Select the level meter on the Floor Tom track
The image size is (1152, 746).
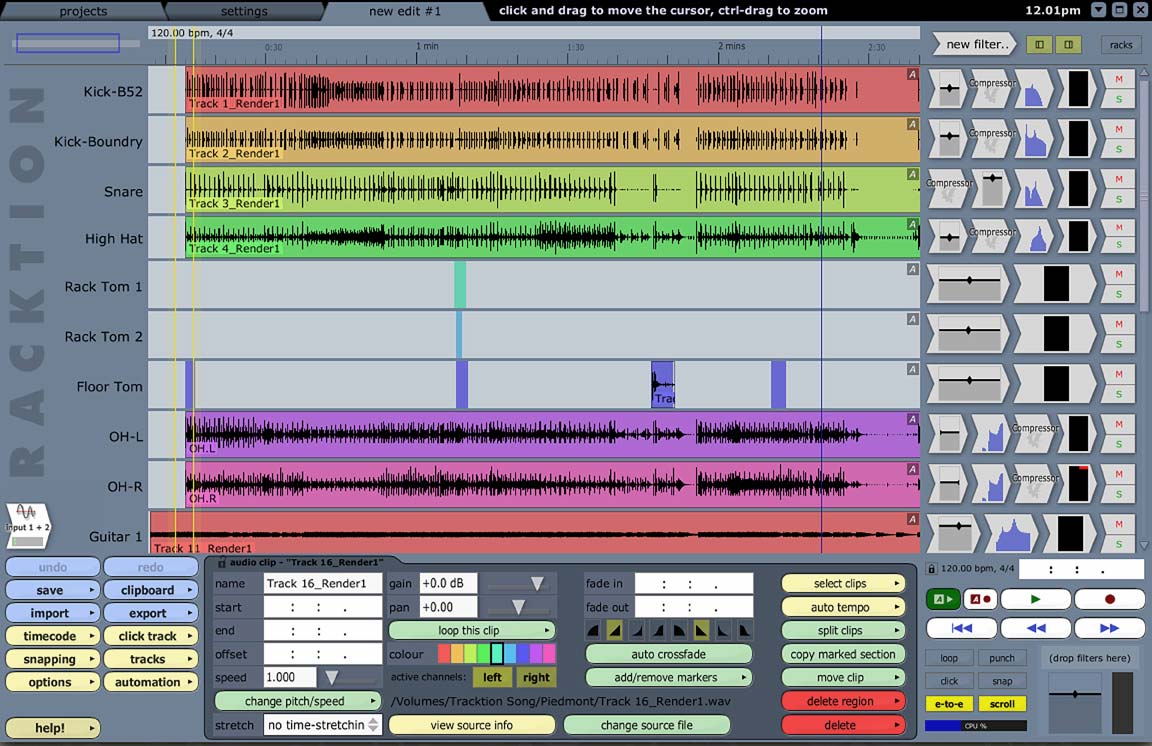(1056, 384)
